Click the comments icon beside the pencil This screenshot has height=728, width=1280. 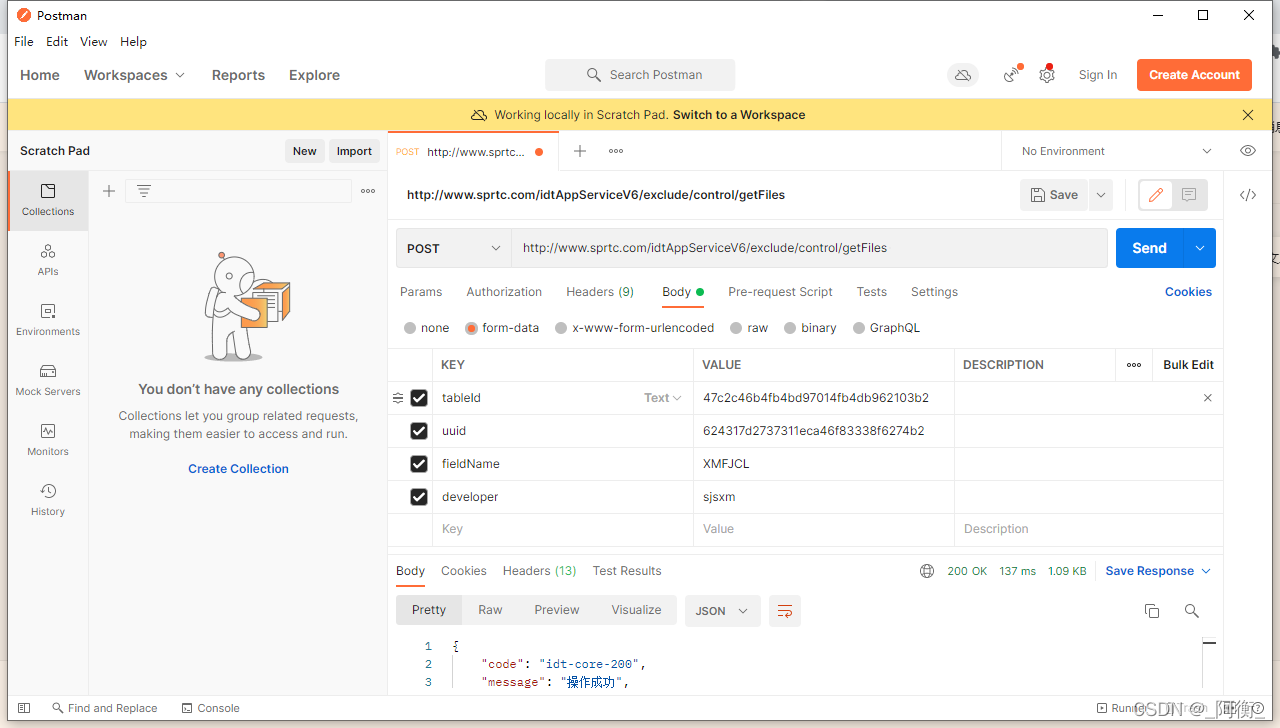coord(1189,195)
